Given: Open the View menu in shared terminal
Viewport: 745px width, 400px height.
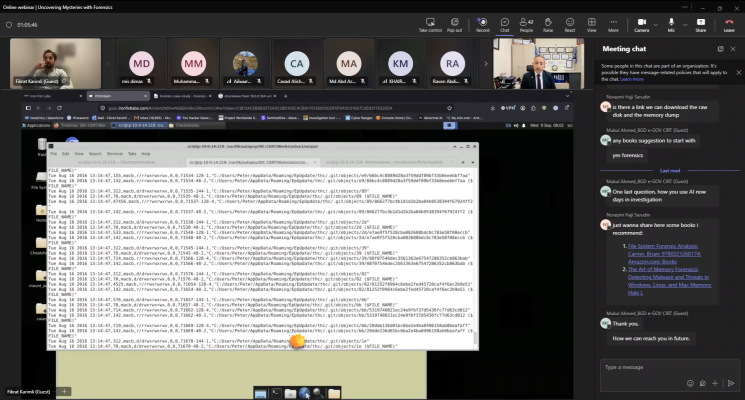Looking at the screenshot, I should click(79, 153).
